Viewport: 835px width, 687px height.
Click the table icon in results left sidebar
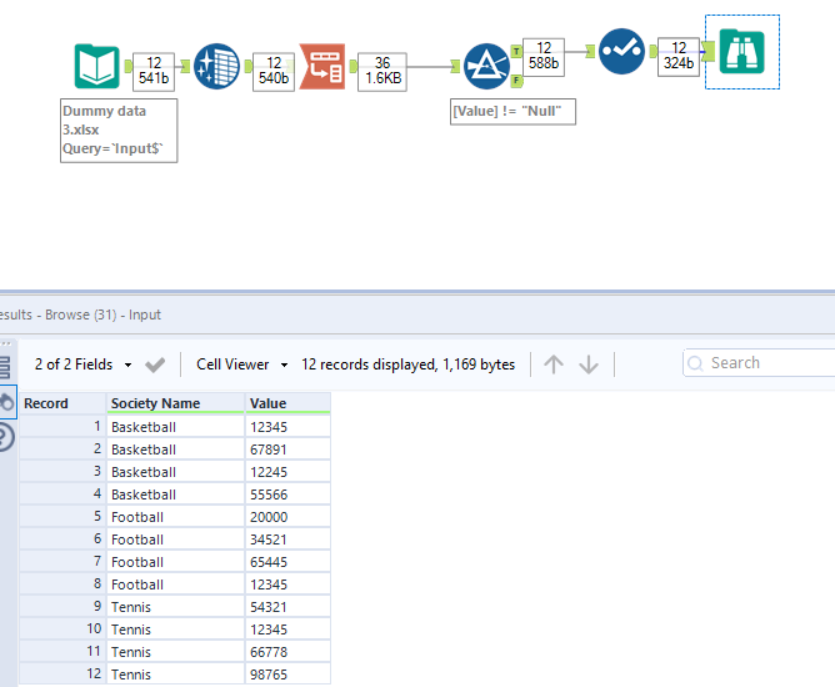8,365
